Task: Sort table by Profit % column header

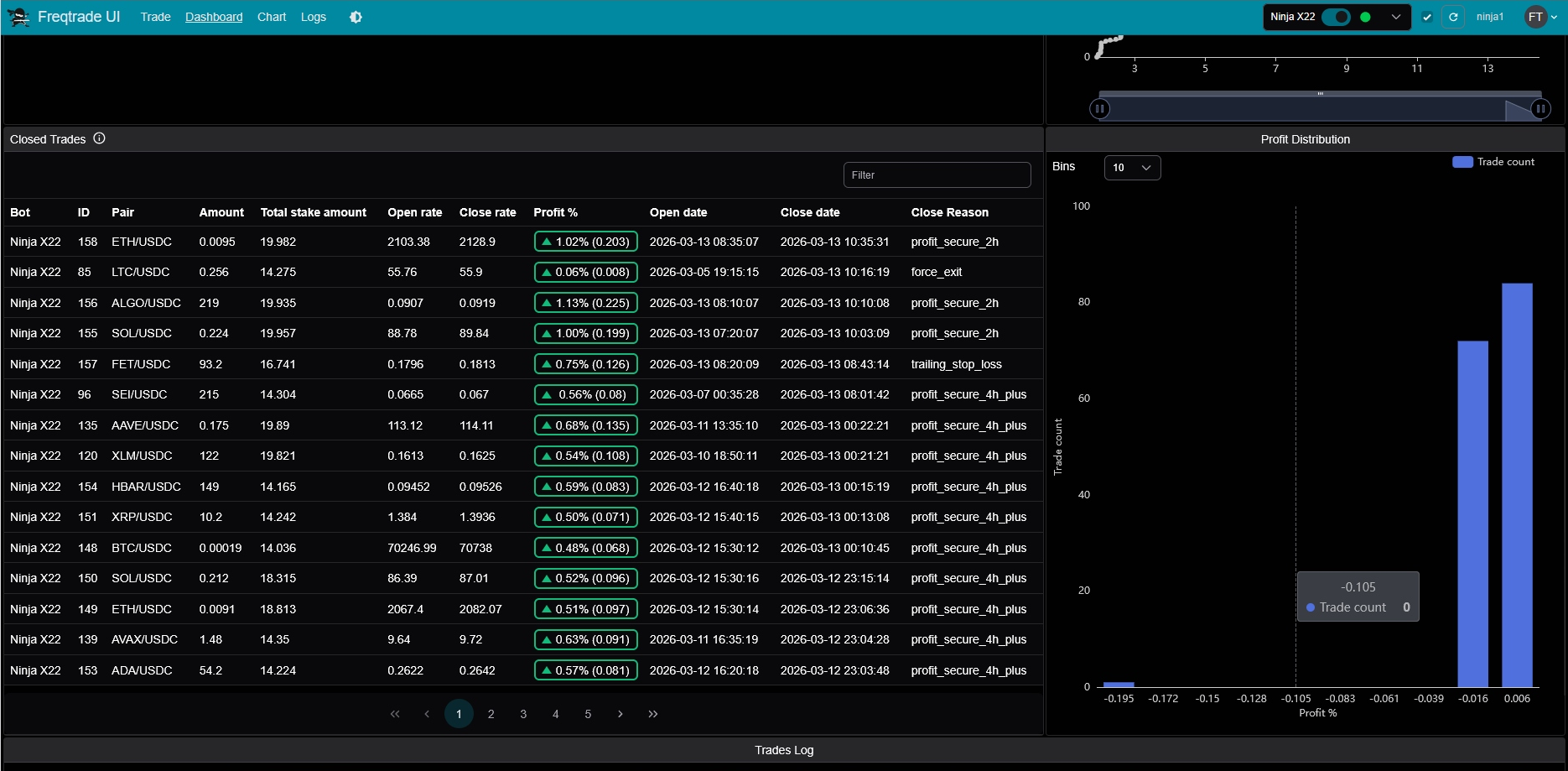Action: click(x=555, y=212)
